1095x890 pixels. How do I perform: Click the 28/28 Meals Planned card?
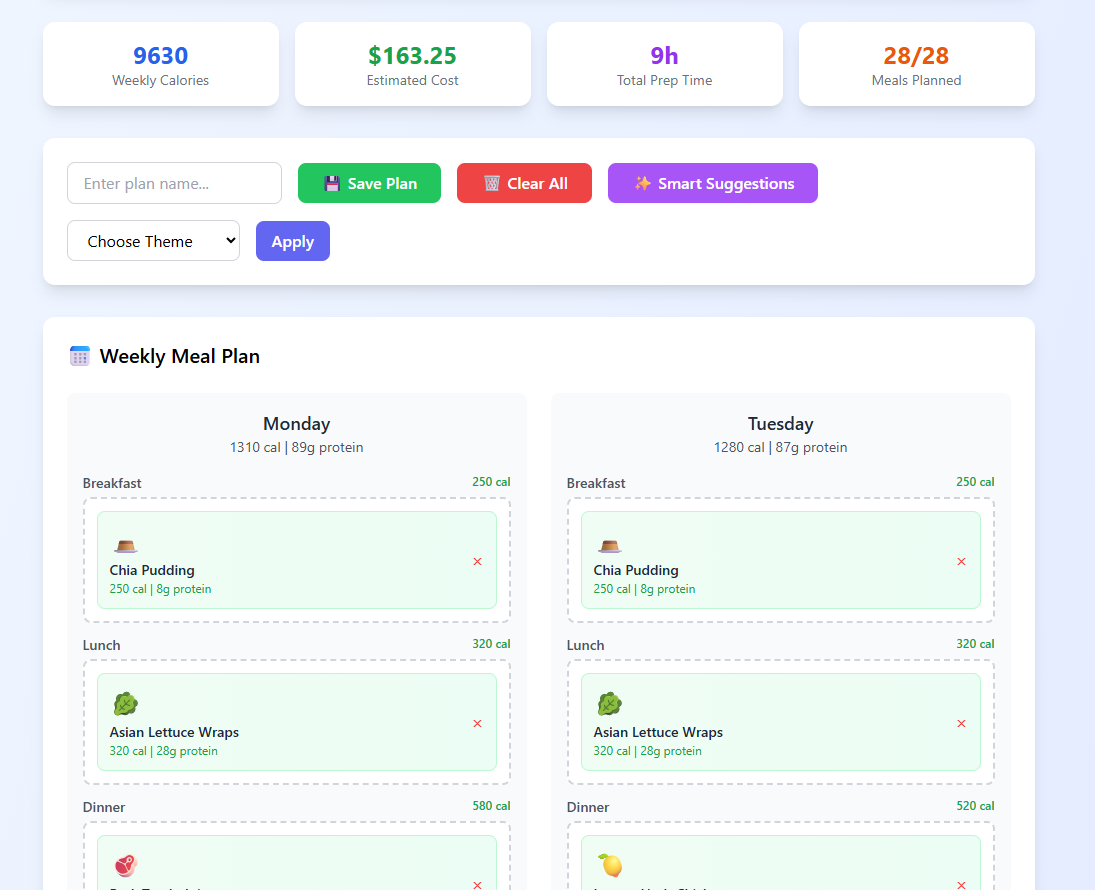917,64
